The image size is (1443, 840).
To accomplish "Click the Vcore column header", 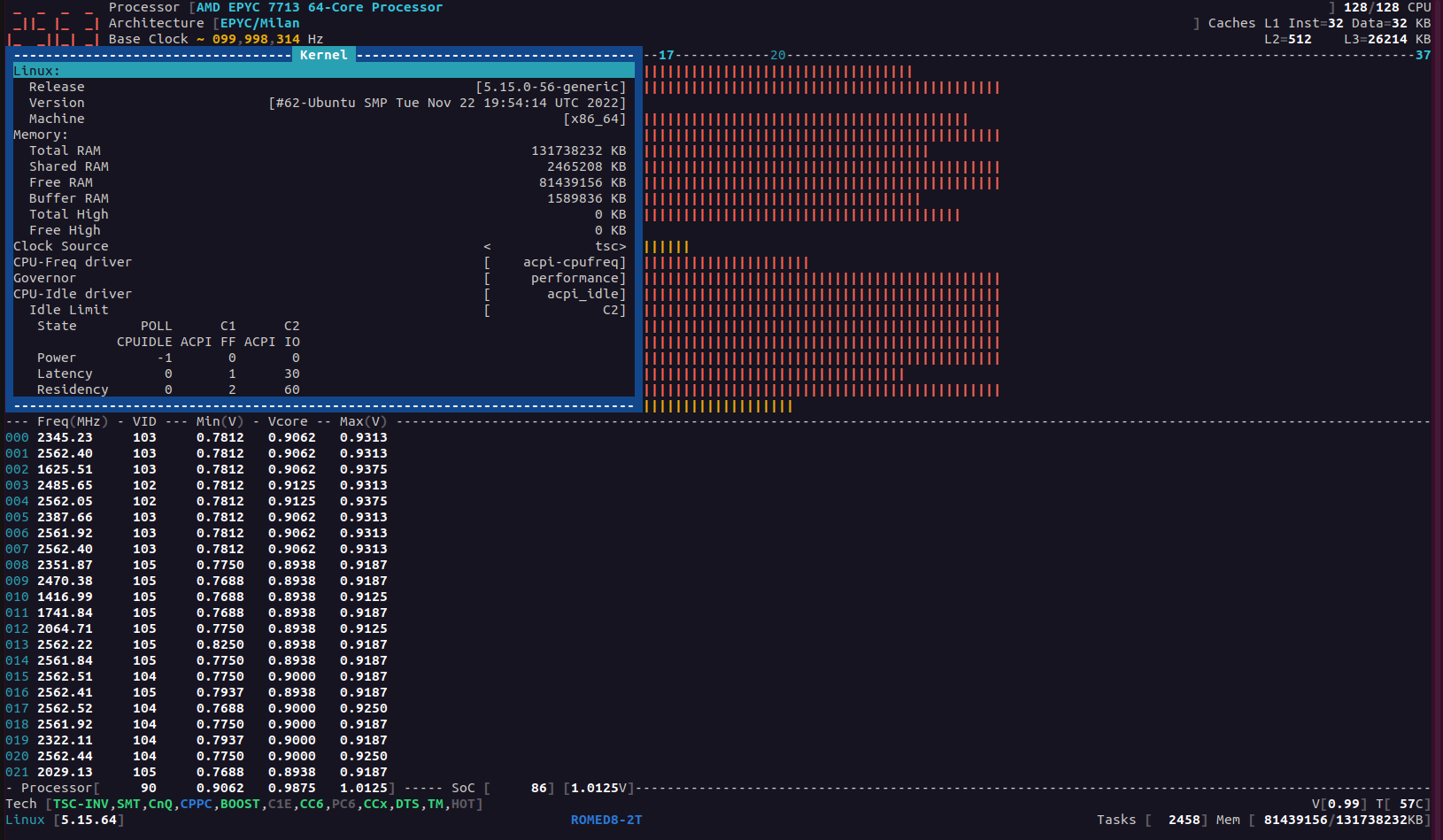I will click(x=288, y=421).
